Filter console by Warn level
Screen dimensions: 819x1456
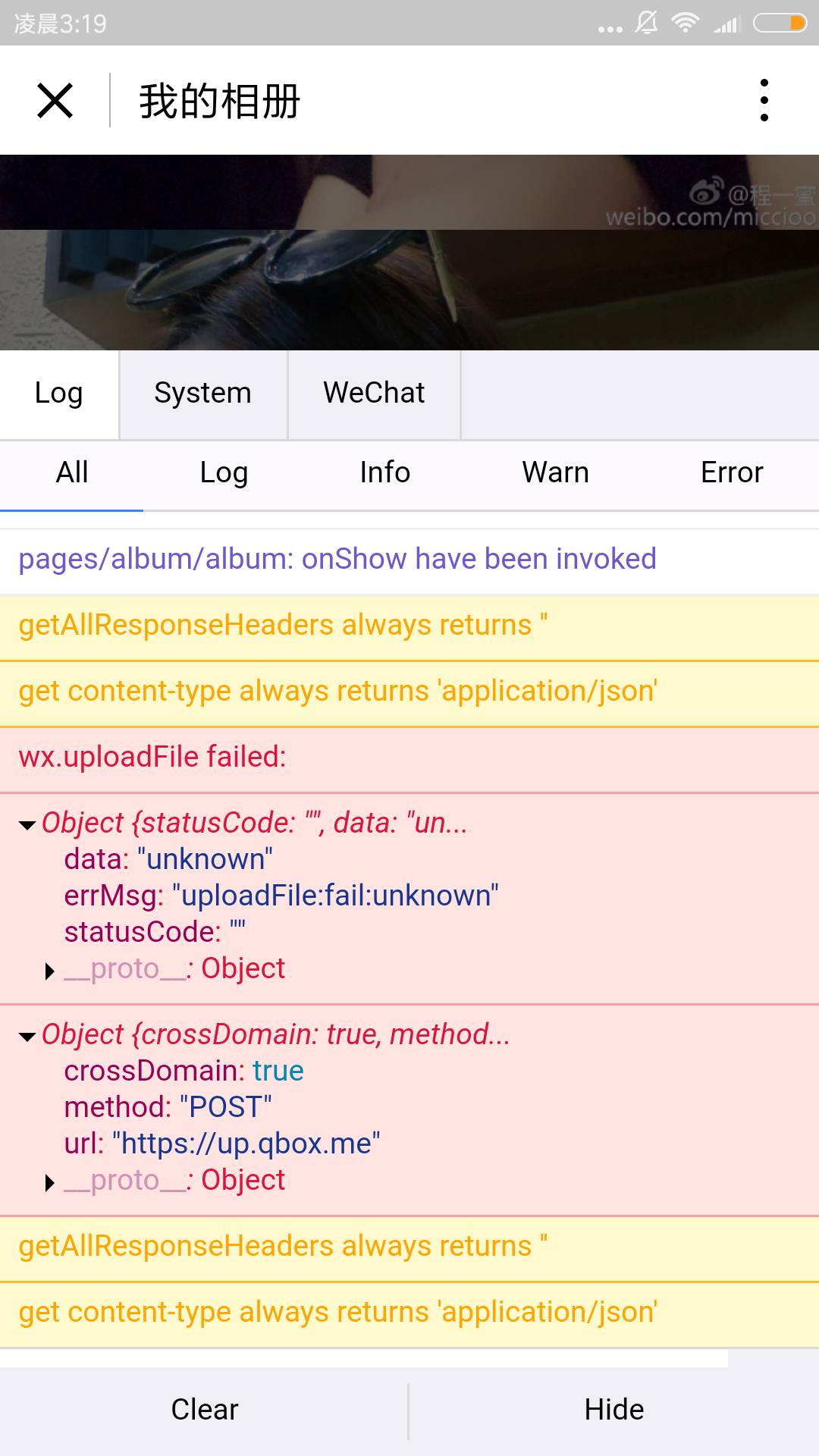555,472
